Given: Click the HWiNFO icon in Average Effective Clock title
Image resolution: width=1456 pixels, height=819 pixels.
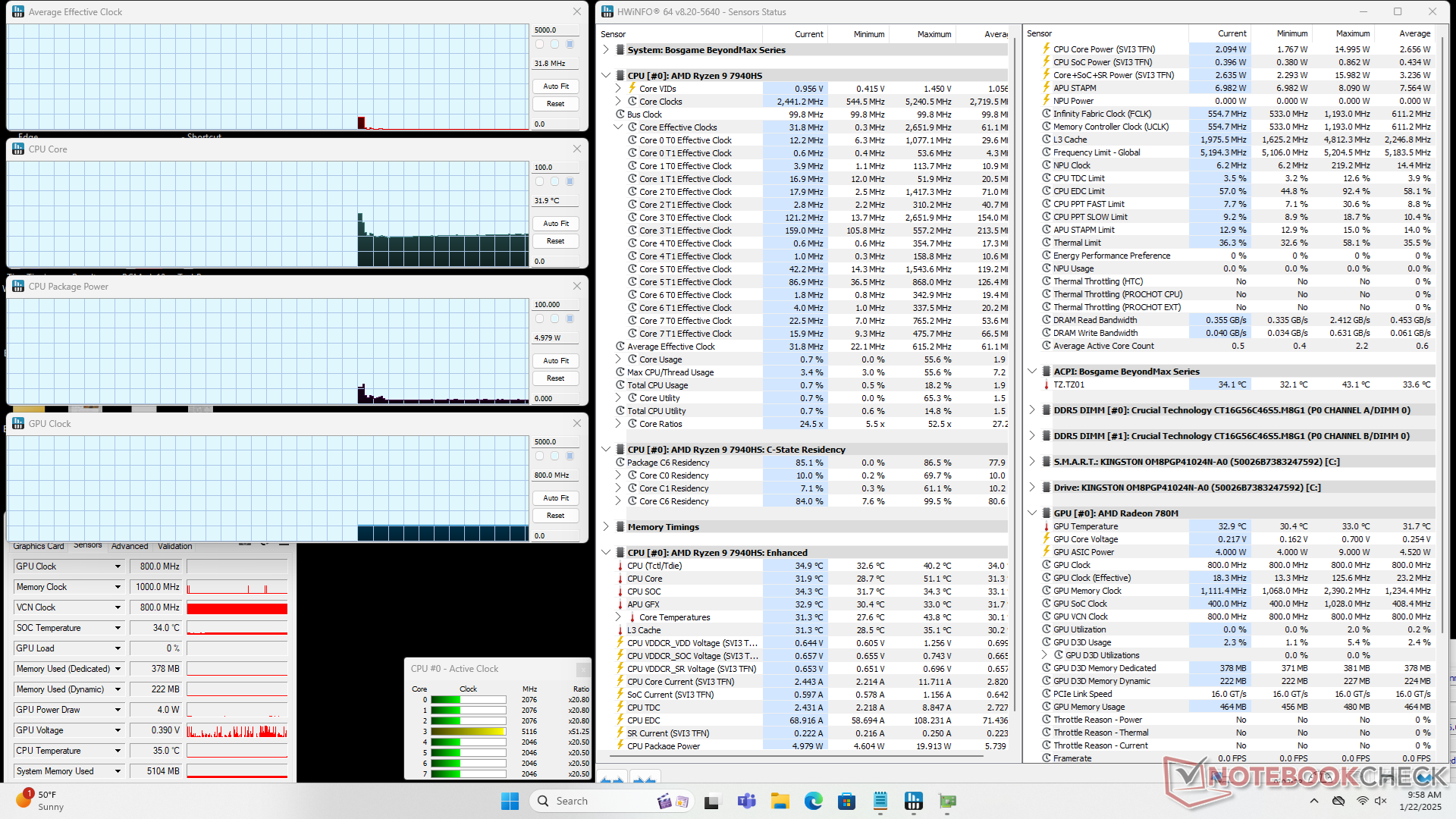Looking at the screenshot, I should pos(18,12).
